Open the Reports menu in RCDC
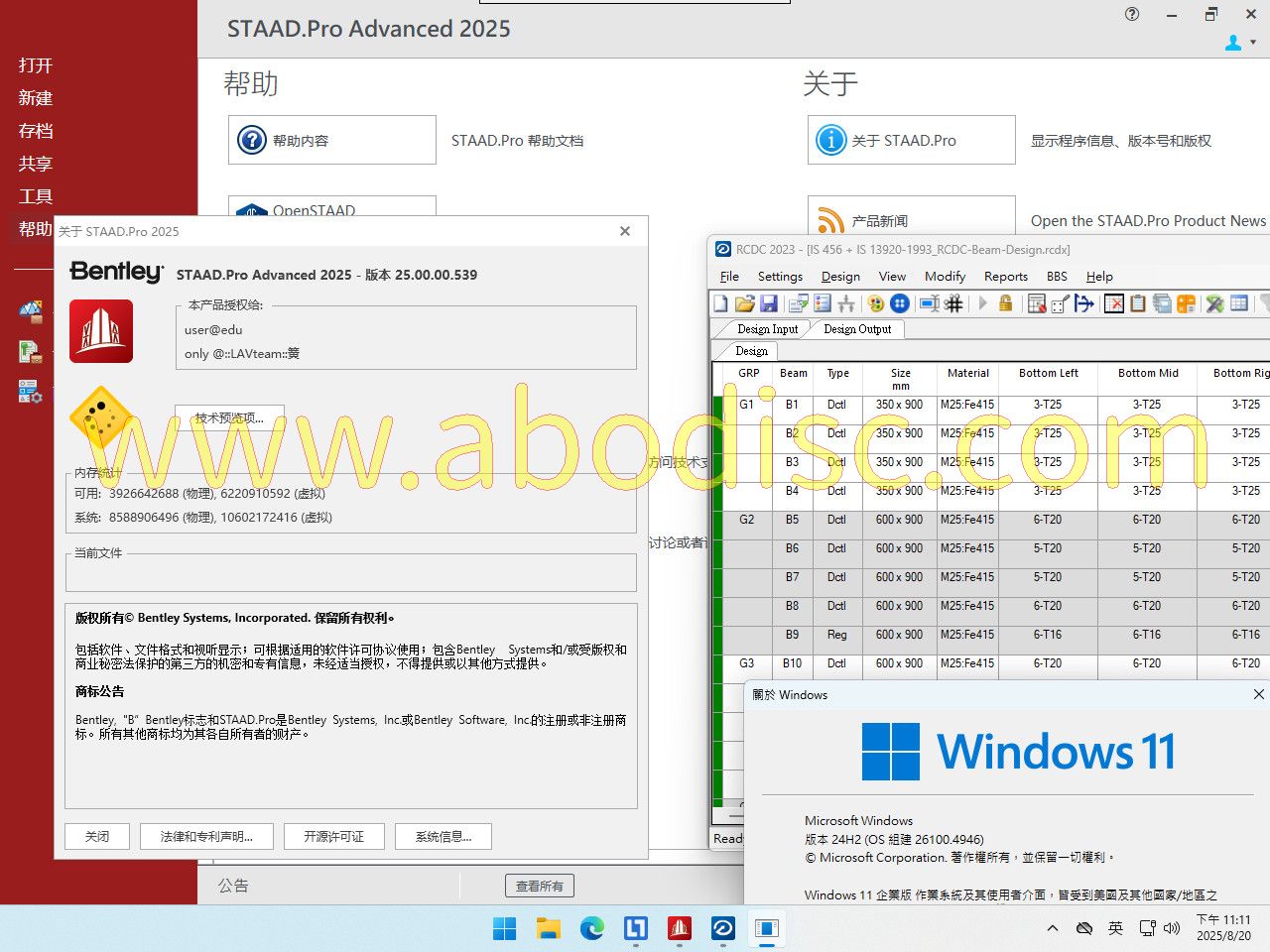Image resolution: width=1270 pixels, height=952 pixels. (x=1006, y=277)
